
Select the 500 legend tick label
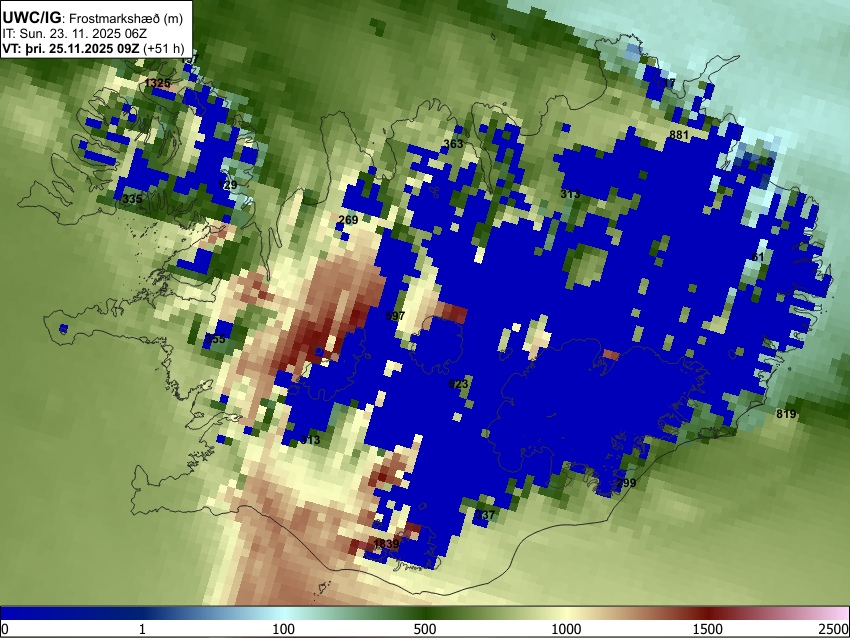click(425, 629)
